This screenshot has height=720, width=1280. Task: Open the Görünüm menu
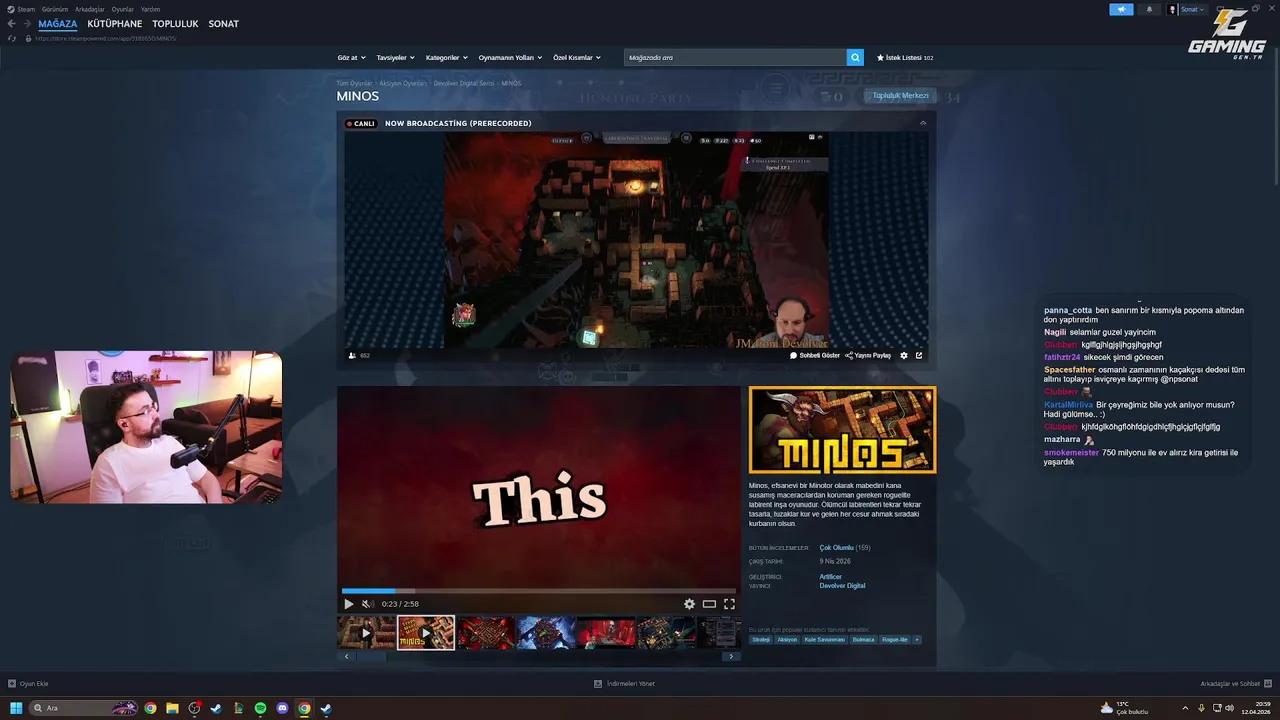pyautogui.click(x=55, y=9)
